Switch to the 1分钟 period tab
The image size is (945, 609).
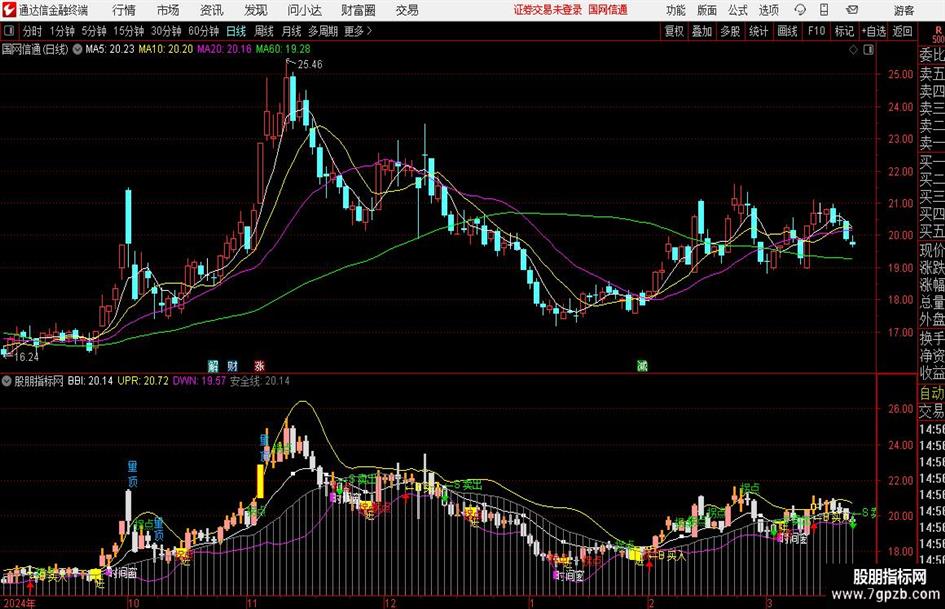click(61, 31)
